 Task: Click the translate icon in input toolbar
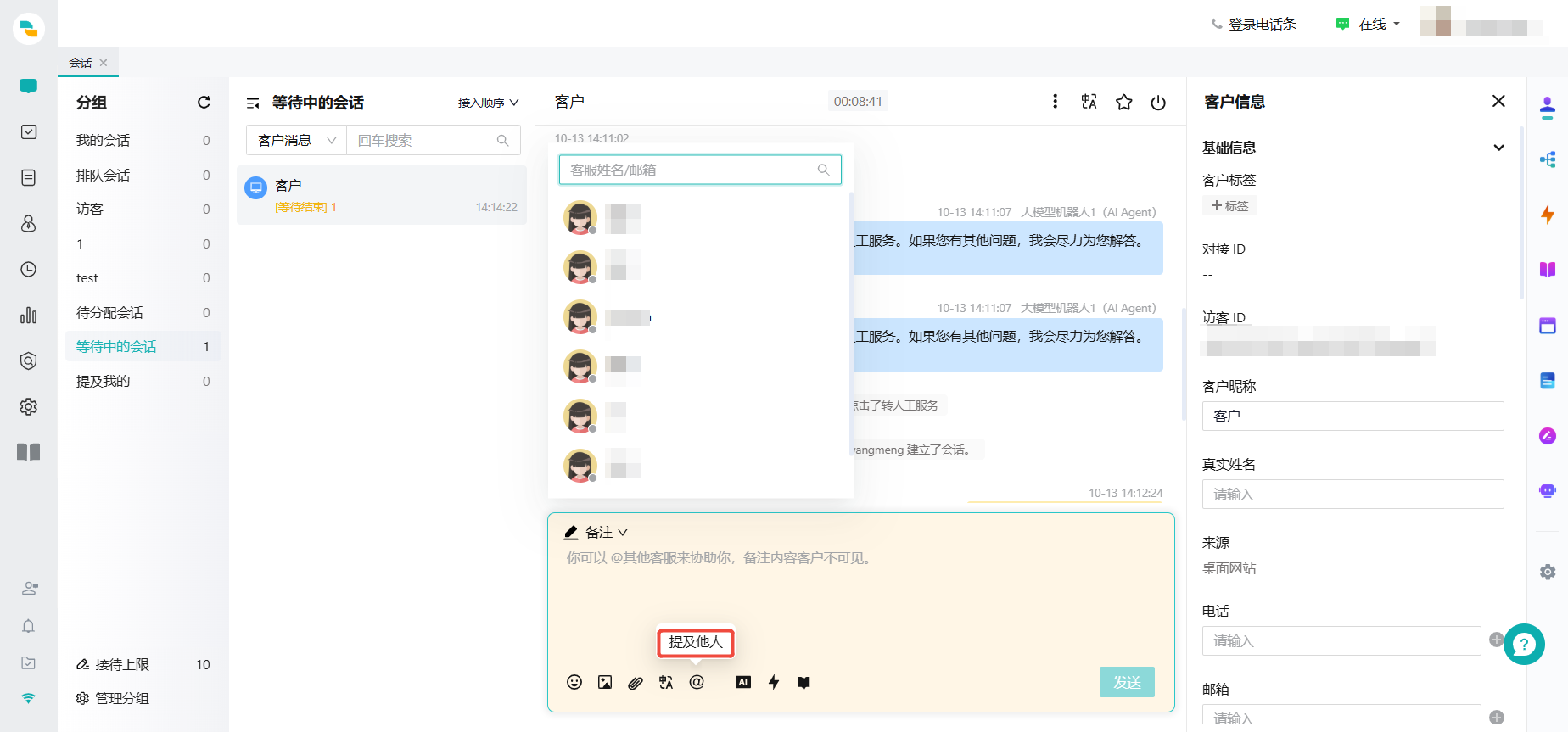pyautogui.click(x=666, y=682)
